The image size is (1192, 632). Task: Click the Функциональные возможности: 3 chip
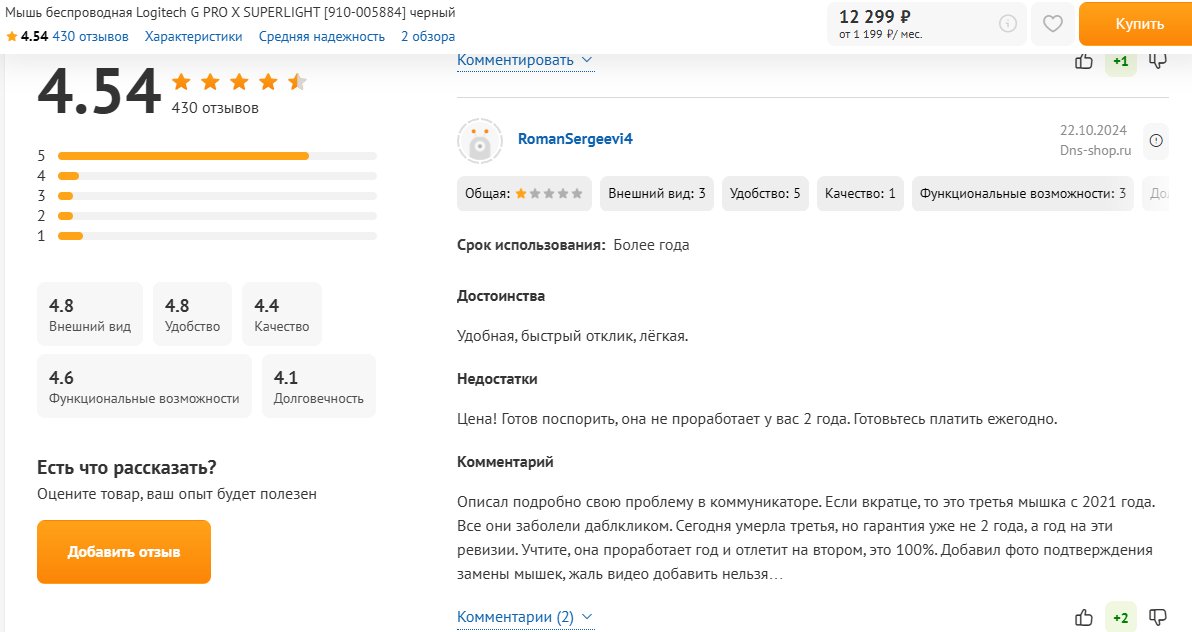point(1022,194)
